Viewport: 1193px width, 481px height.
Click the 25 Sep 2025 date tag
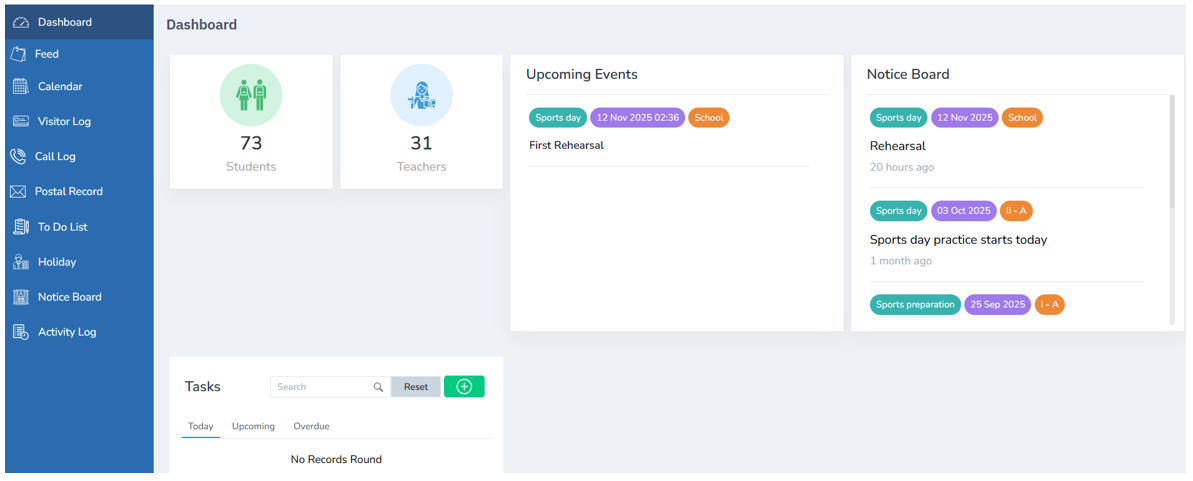tap(997, 304)
